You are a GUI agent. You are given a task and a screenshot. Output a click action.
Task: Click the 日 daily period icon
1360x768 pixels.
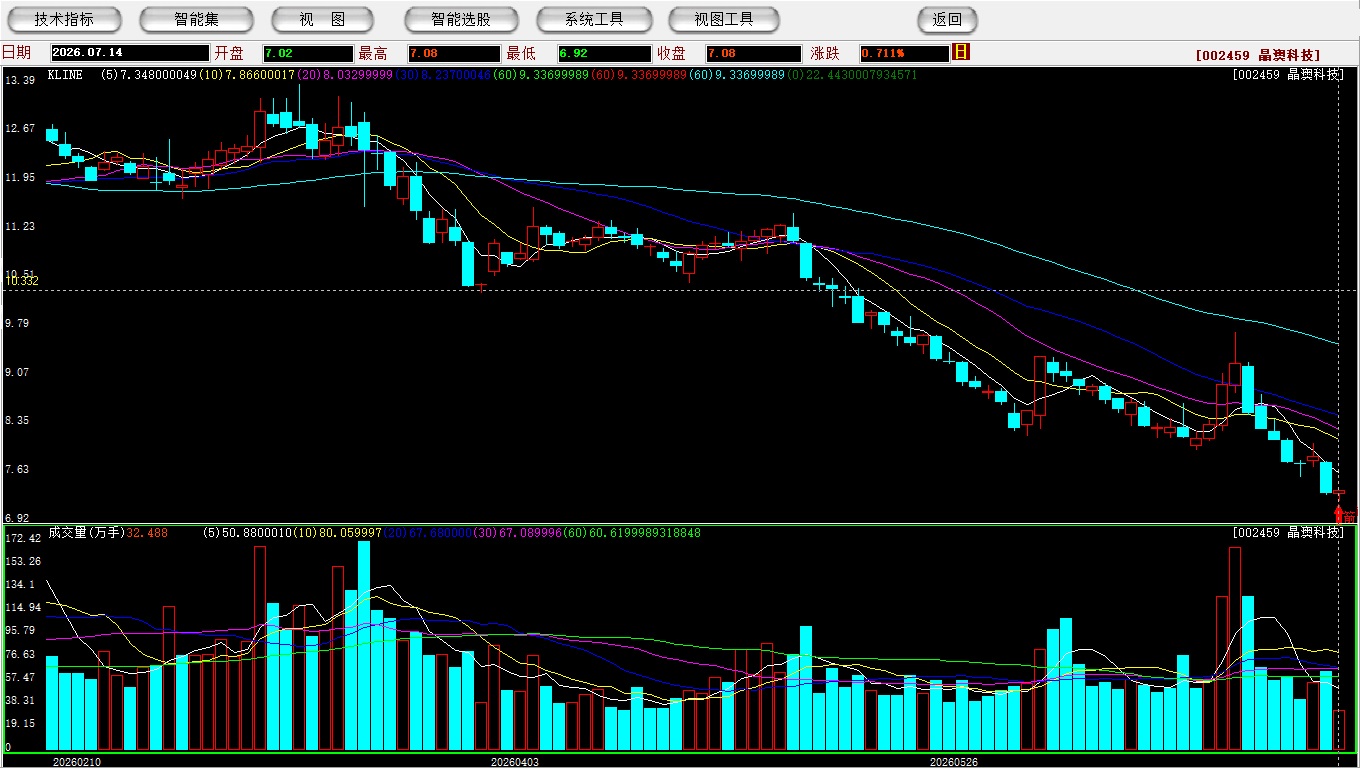tap(961, 52)
